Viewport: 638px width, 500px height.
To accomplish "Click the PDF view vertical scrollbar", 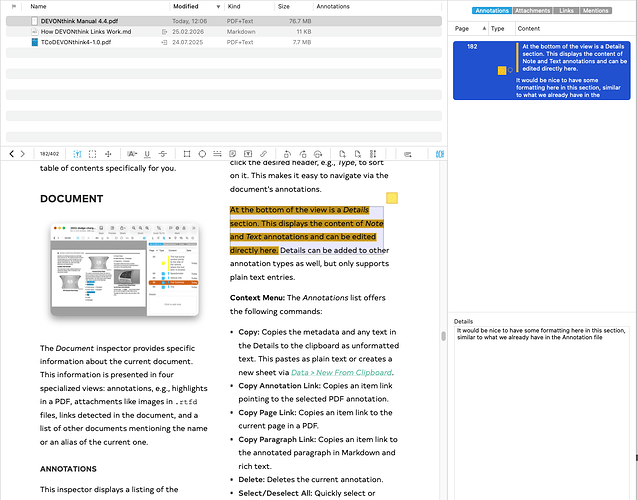I will (443, 336).
